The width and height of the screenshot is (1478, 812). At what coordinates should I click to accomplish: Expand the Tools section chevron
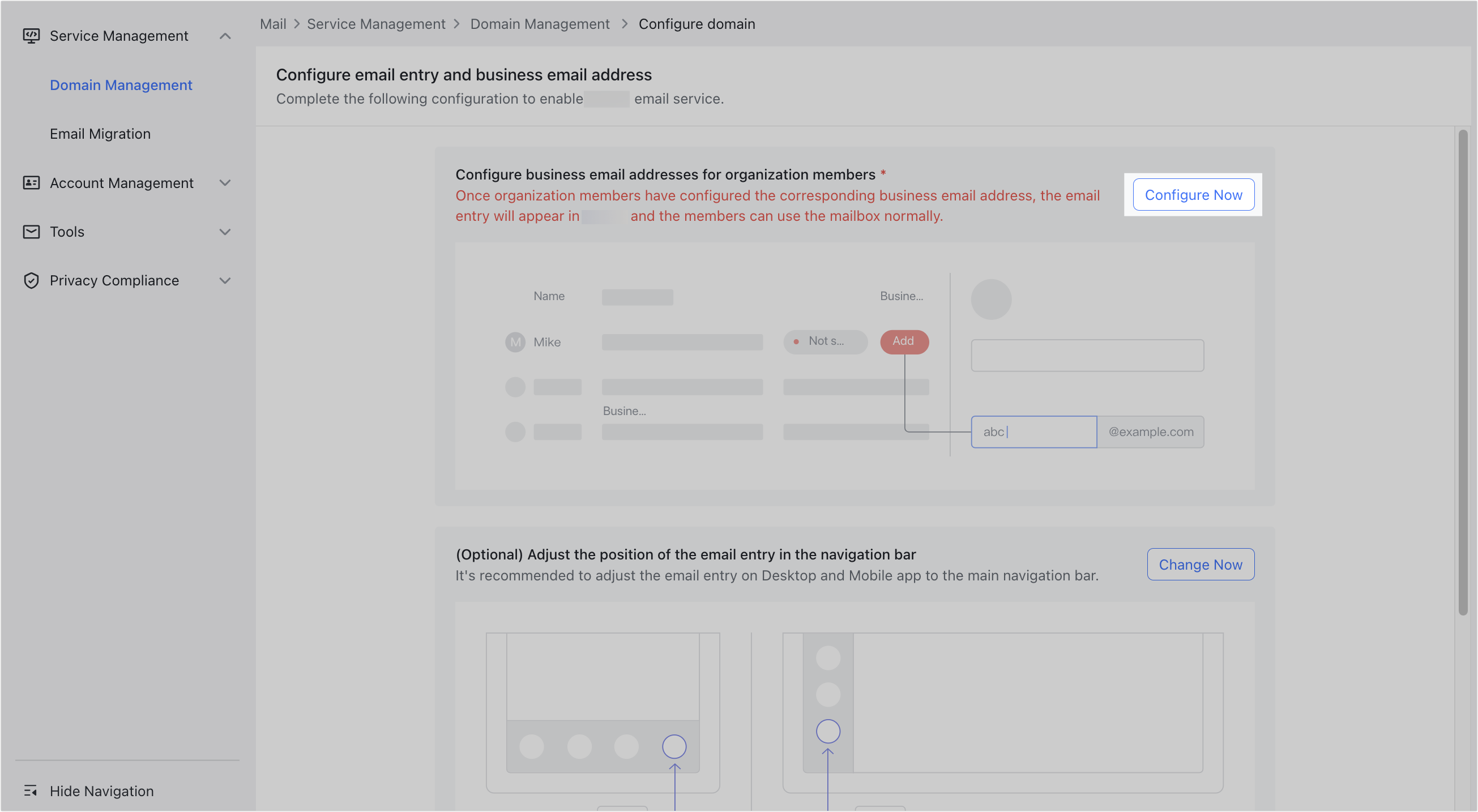[225, 231]
